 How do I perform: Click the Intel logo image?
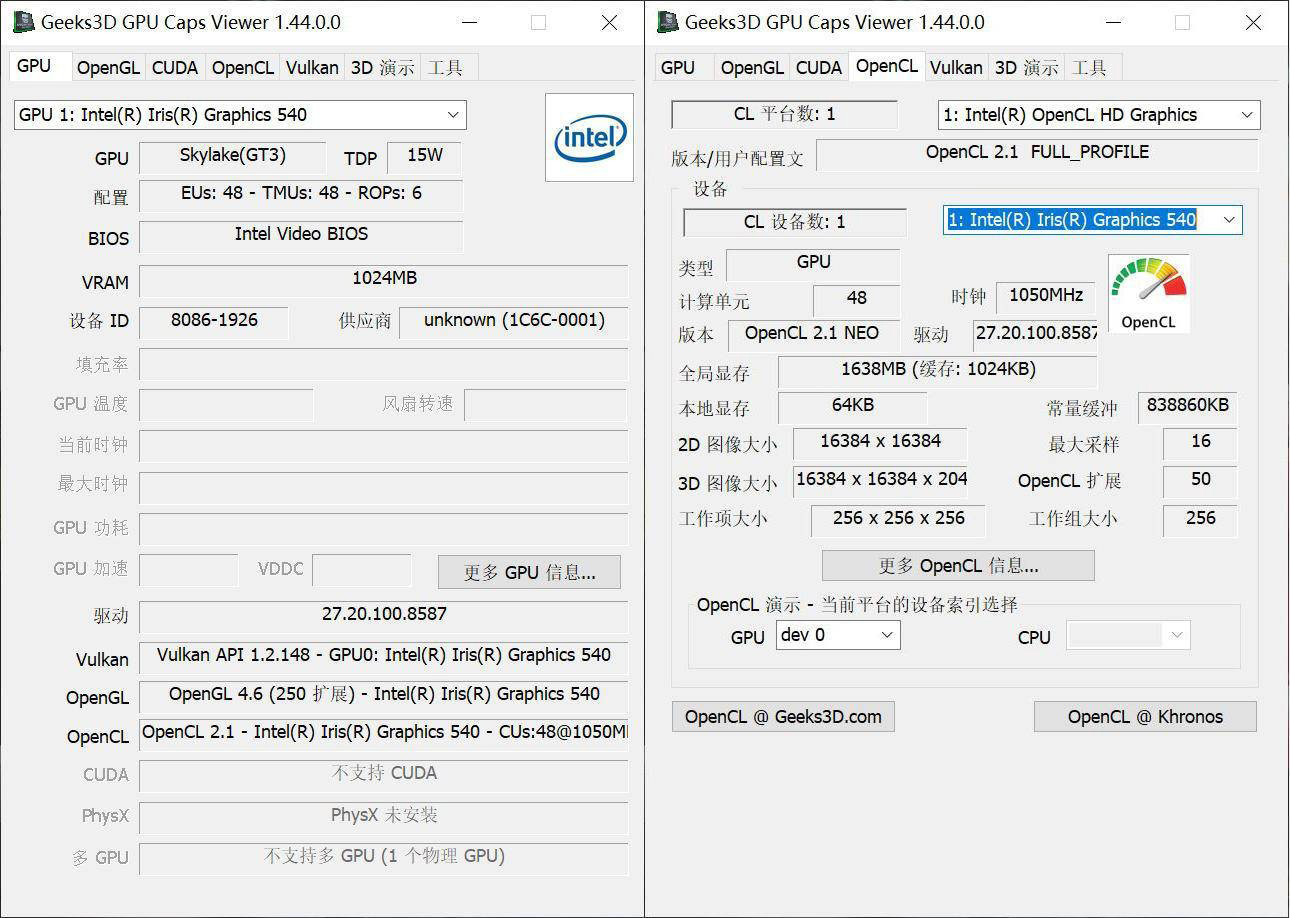coord(589,137)
